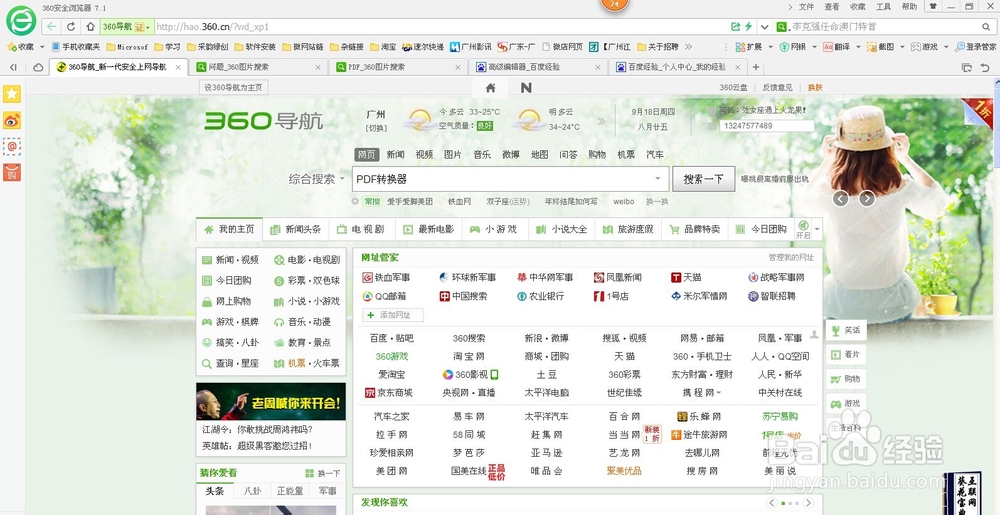Expand the 扩展 dropdown arrow

(768, 47)
